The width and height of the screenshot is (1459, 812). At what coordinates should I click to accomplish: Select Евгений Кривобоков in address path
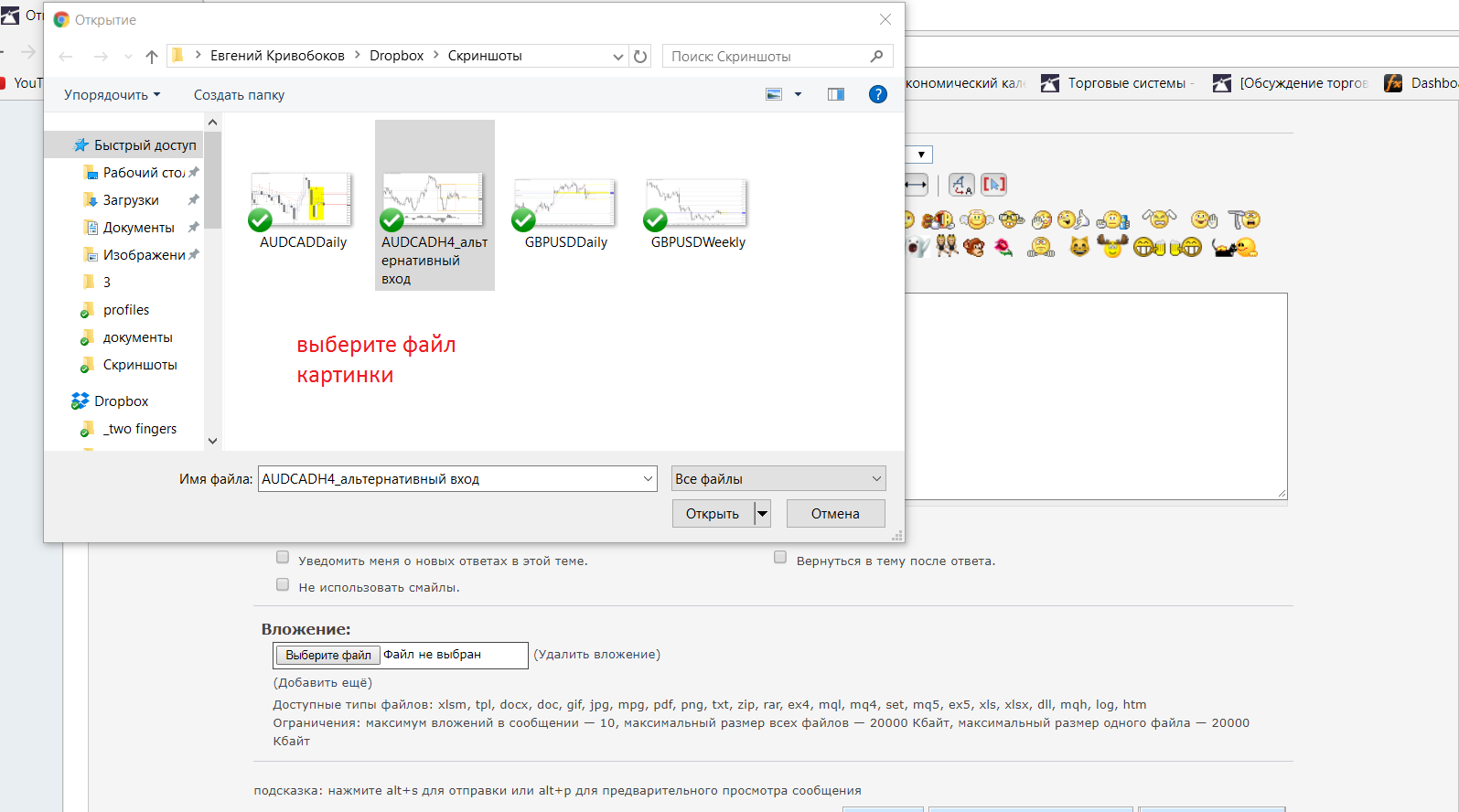(x=277, y=56)
